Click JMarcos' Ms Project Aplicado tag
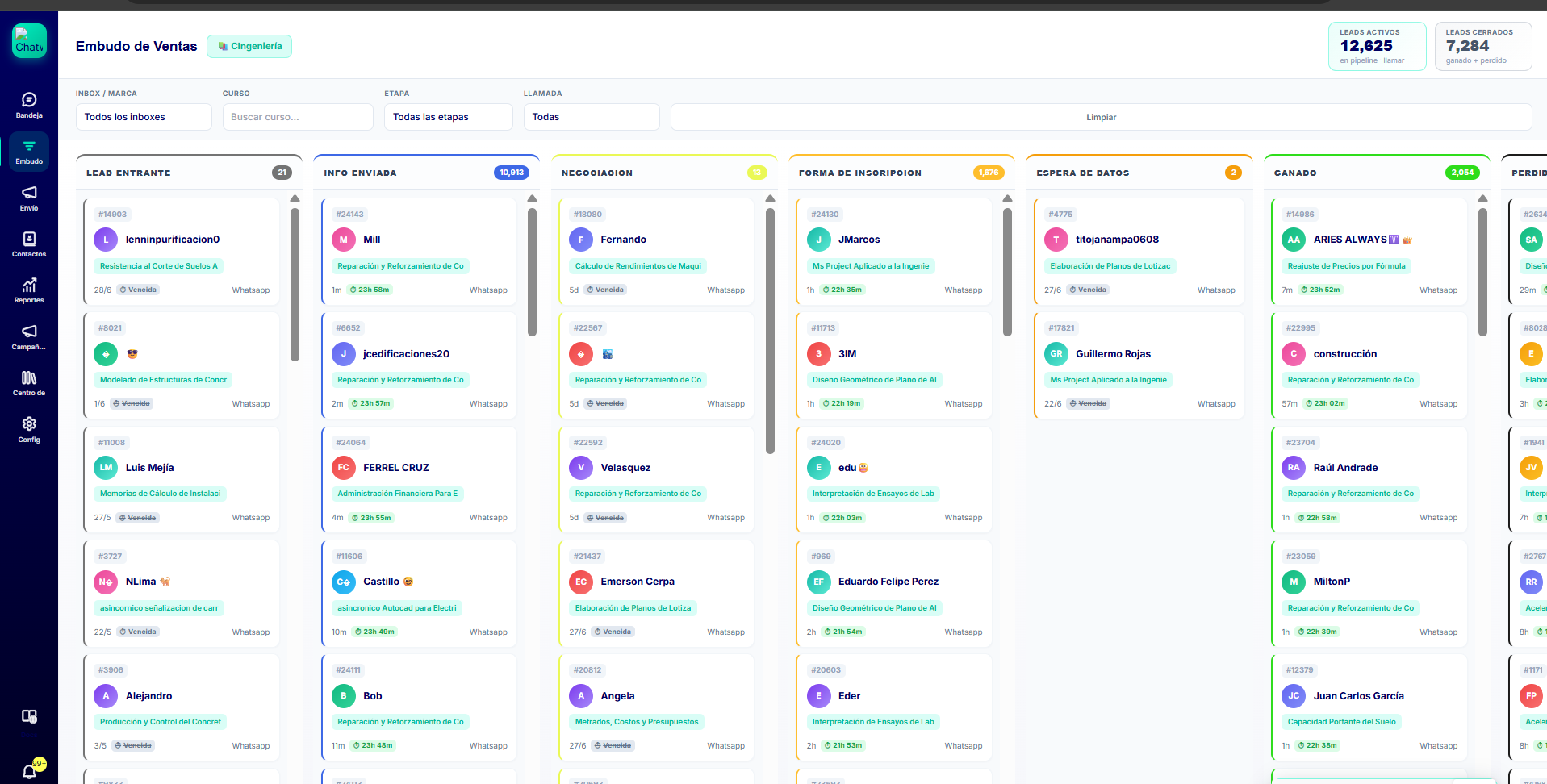Viewport: 1547px width, 784px height. point(871,266)
